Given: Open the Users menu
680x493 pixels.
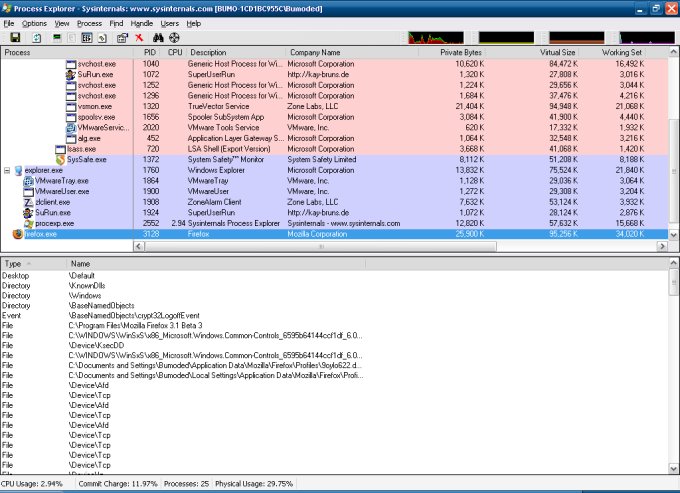Looking at the screenshot, I should [169, 22].
